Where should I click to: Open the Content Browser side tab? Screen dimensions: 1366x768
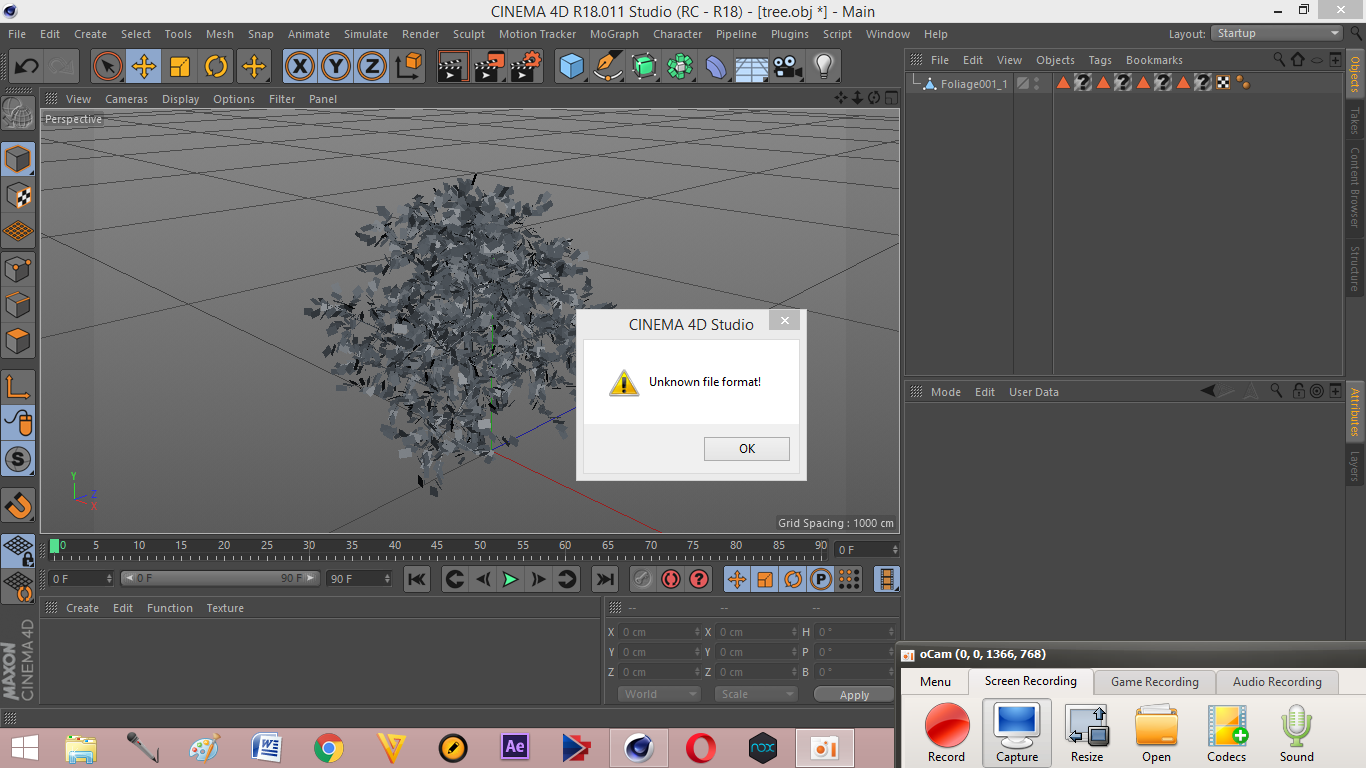coord(1356,187)
